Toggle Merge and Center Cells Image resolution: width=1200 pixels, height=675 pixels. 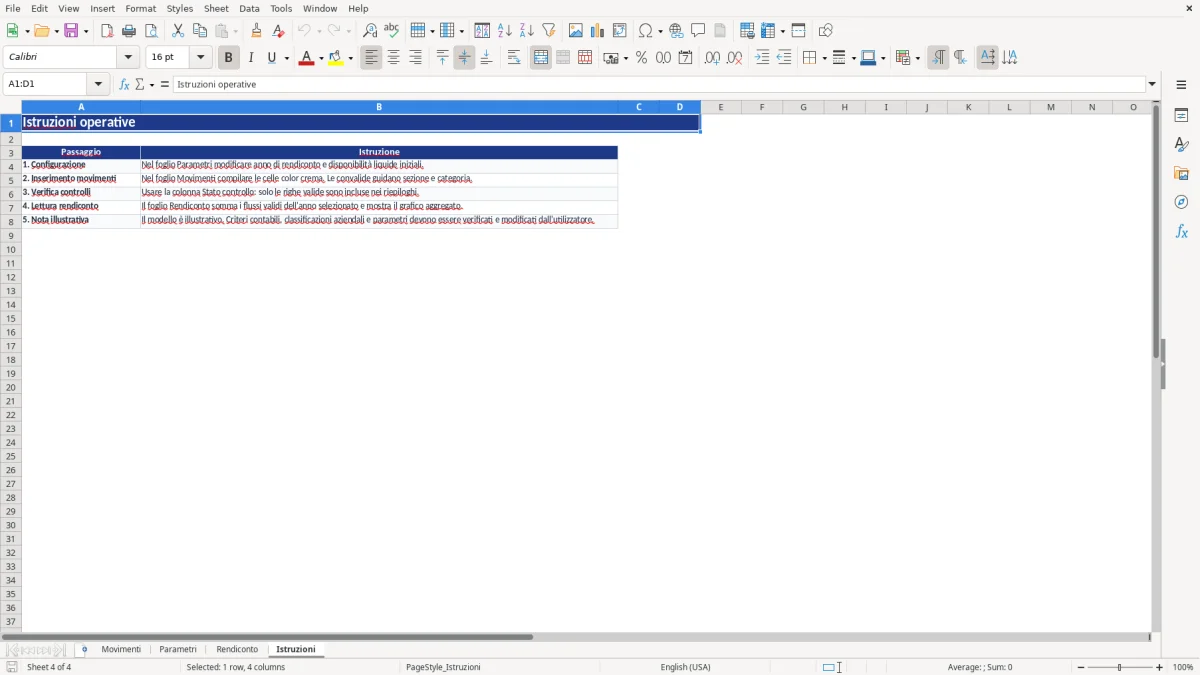(x=541, y=58)
